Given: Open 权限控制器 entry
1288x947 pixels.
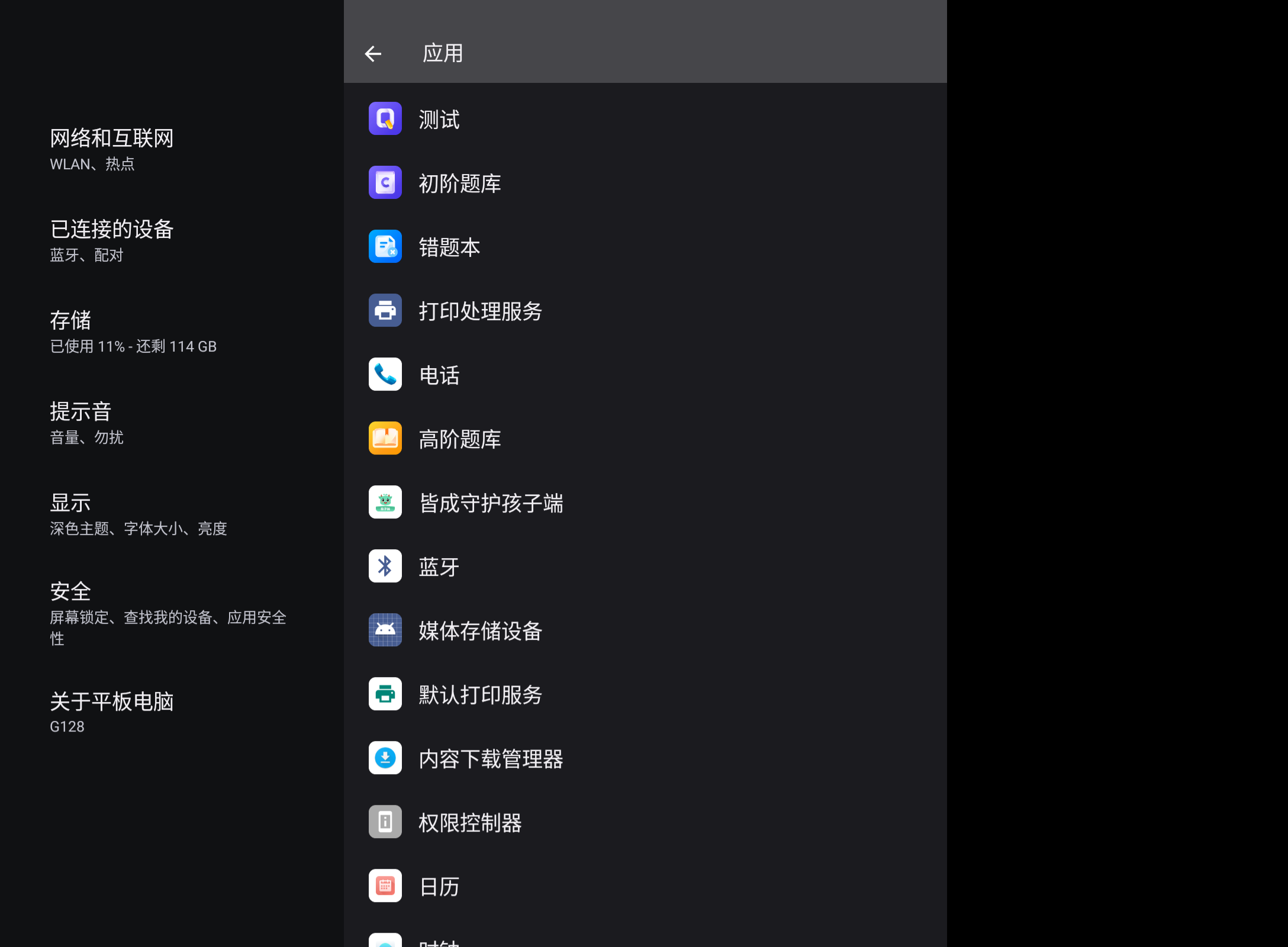Looking at the screenshot, I should point(645,822).
